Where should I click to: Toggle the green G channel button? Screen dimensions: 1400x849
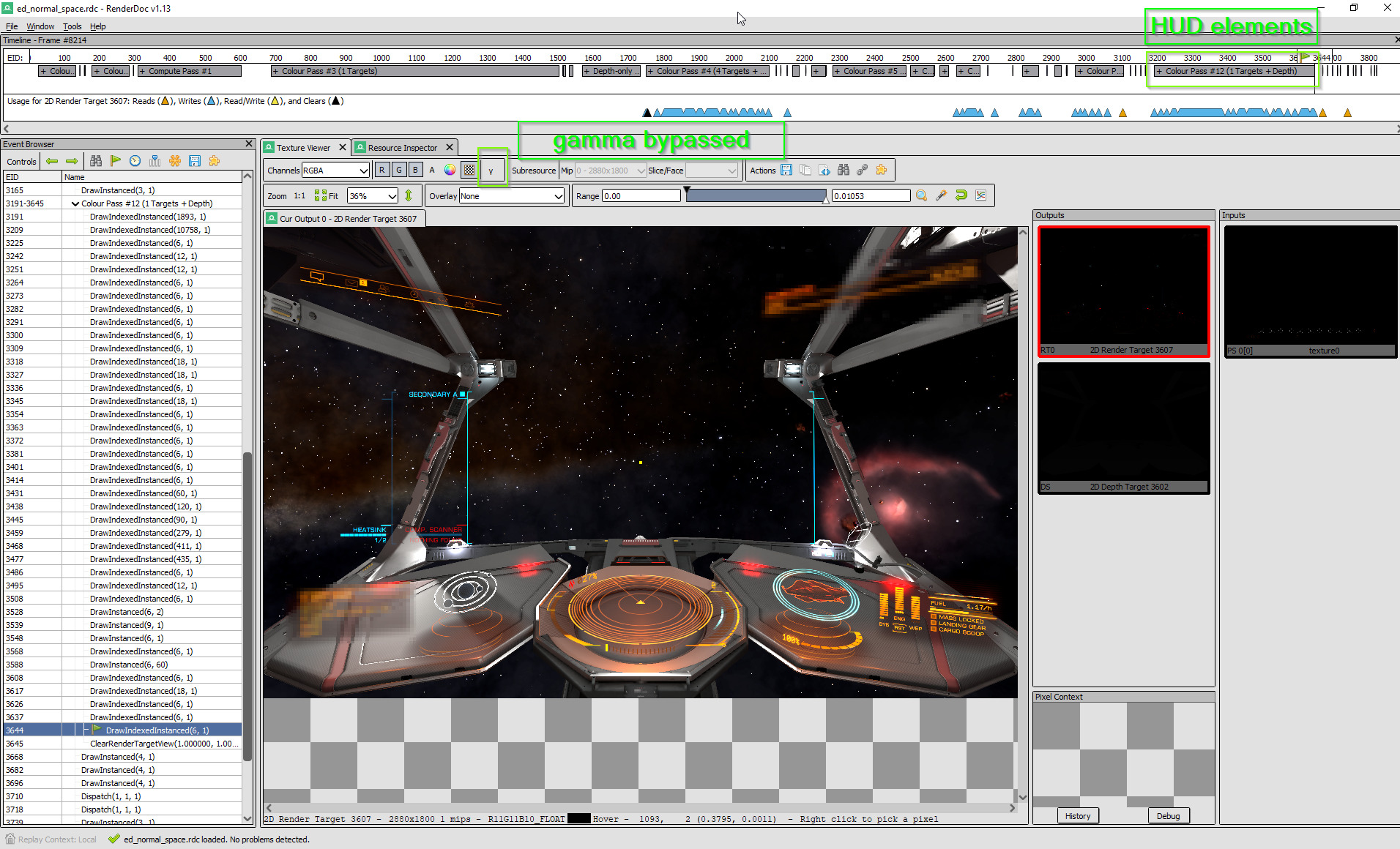pos(398,170)
